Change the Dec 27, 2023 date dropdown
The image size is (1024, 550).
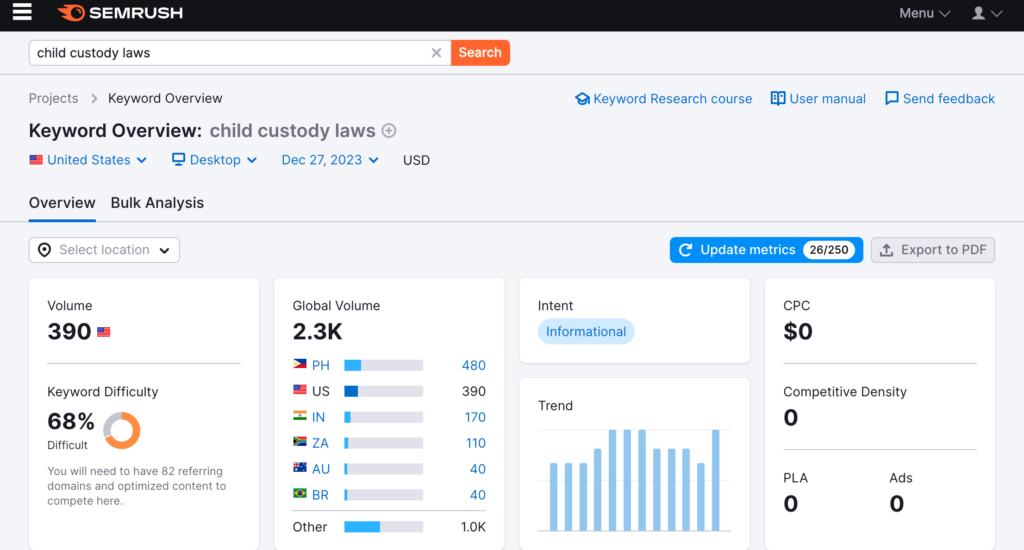tap(330, 160)
